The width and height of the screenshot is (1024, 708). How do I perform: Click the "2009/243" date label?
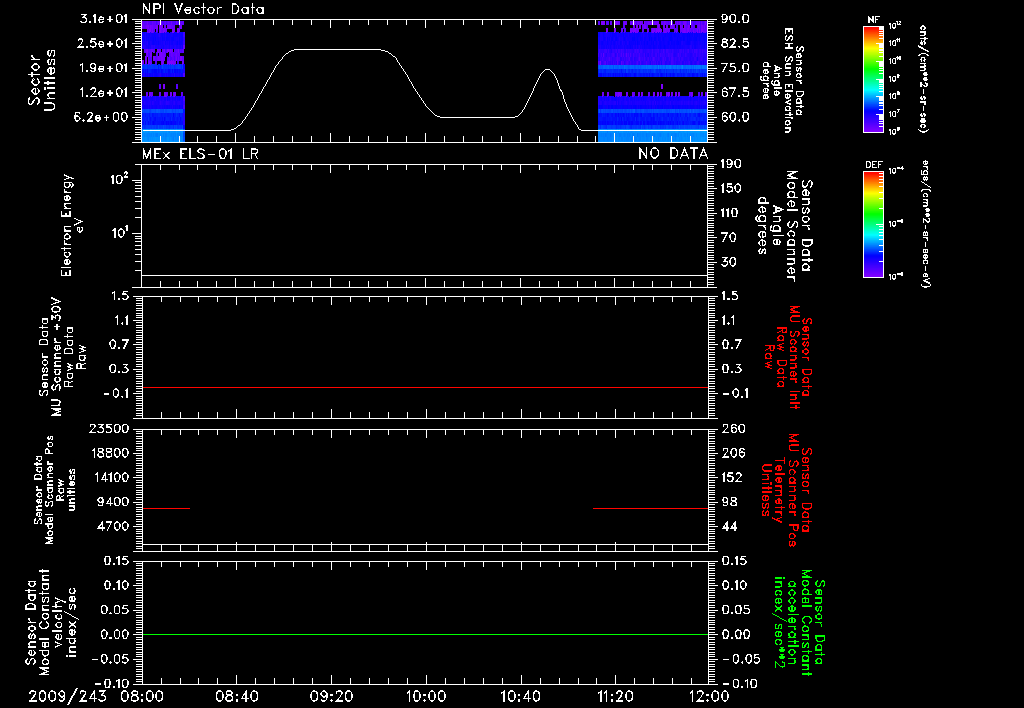pos(67,696)
